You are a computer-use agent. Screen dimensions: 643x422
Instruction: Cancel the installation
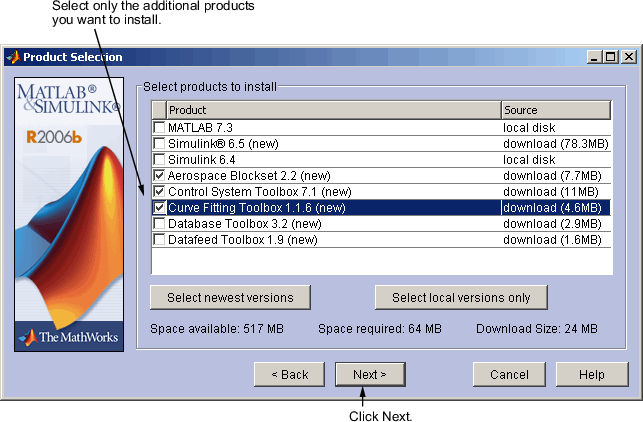coord(509,374)
